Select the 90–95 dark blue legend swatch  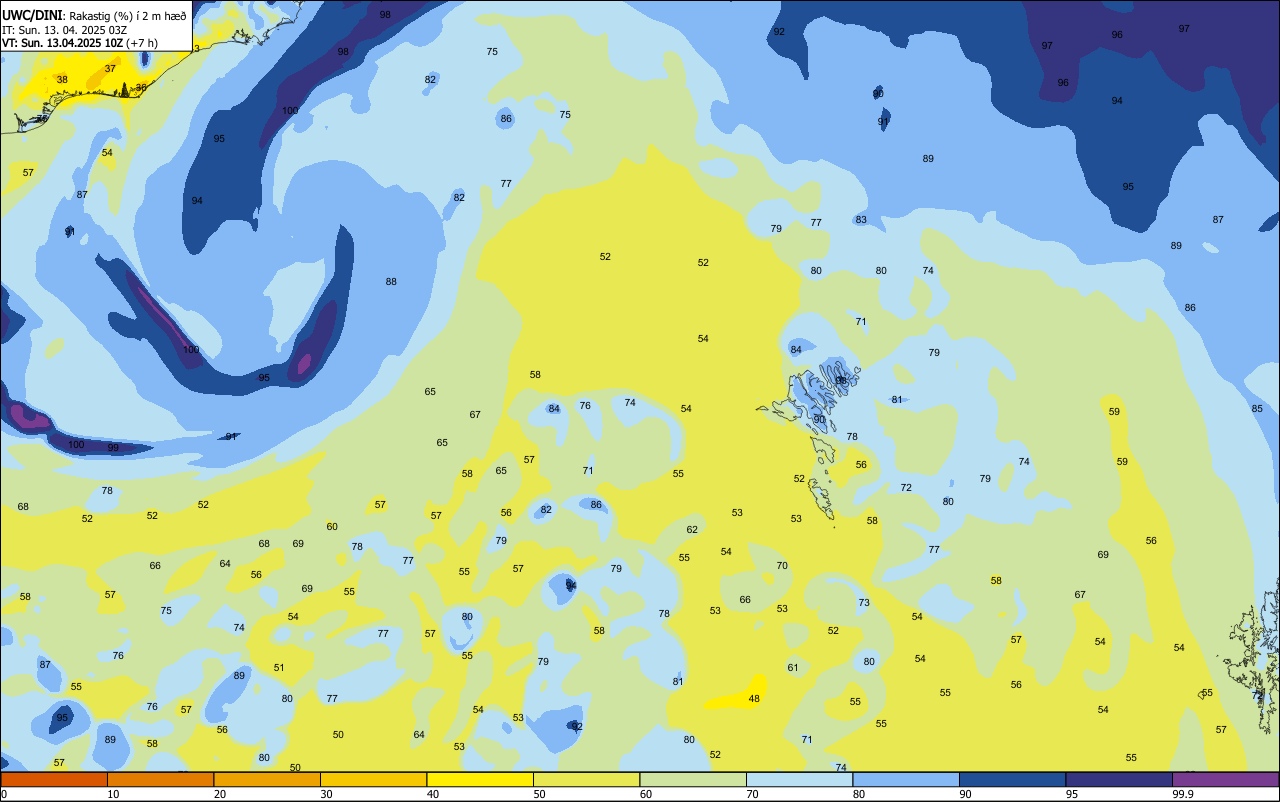(1012, 779)
